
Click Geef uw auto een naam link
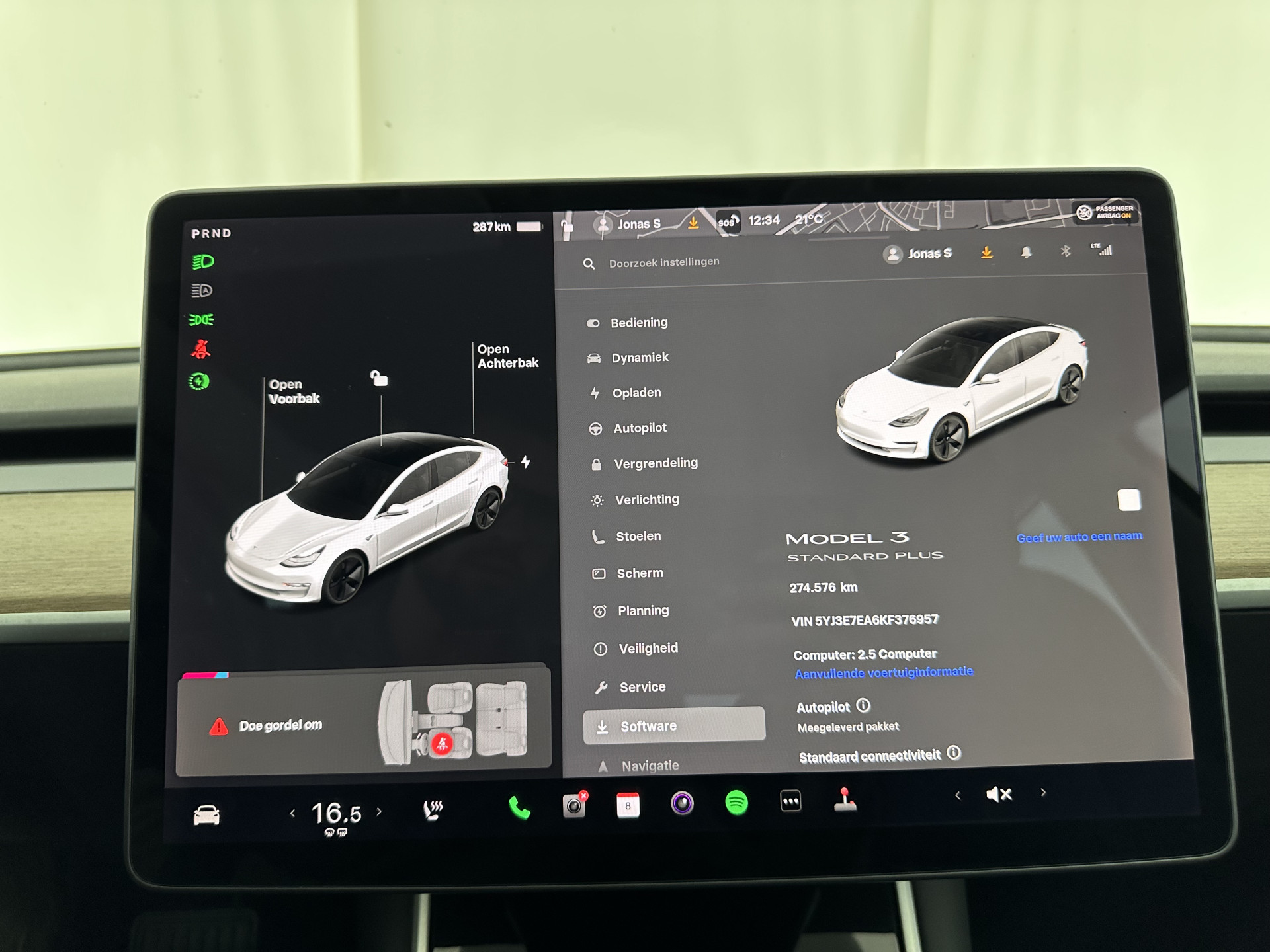click(x=1079, y=537)
